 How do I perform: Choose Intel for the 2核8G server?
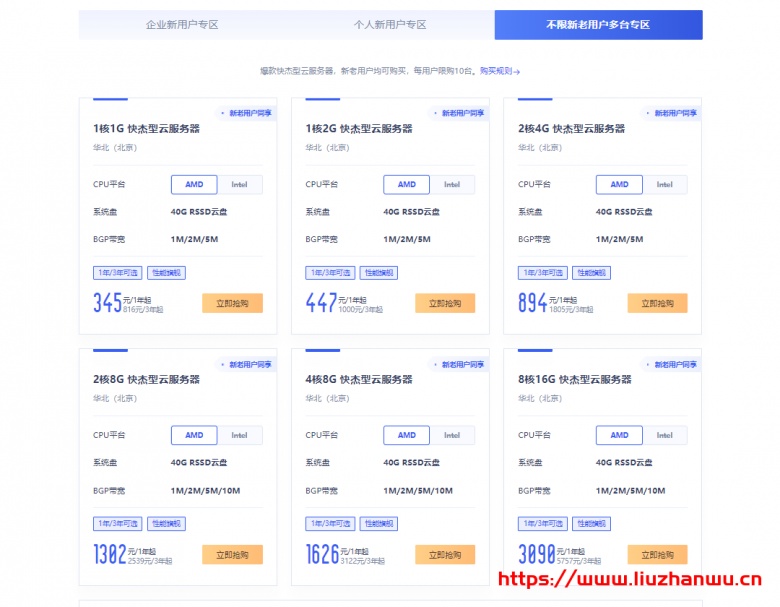coord(240,435)
